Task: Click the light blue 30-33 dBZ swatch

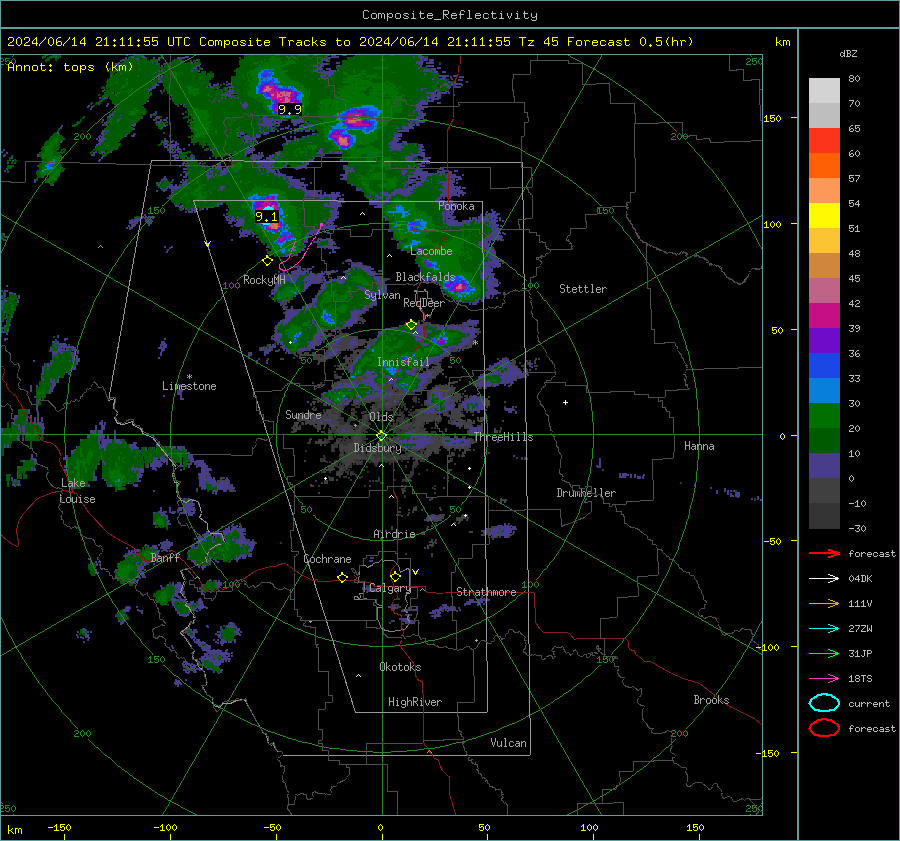Action: coord(824,390)
